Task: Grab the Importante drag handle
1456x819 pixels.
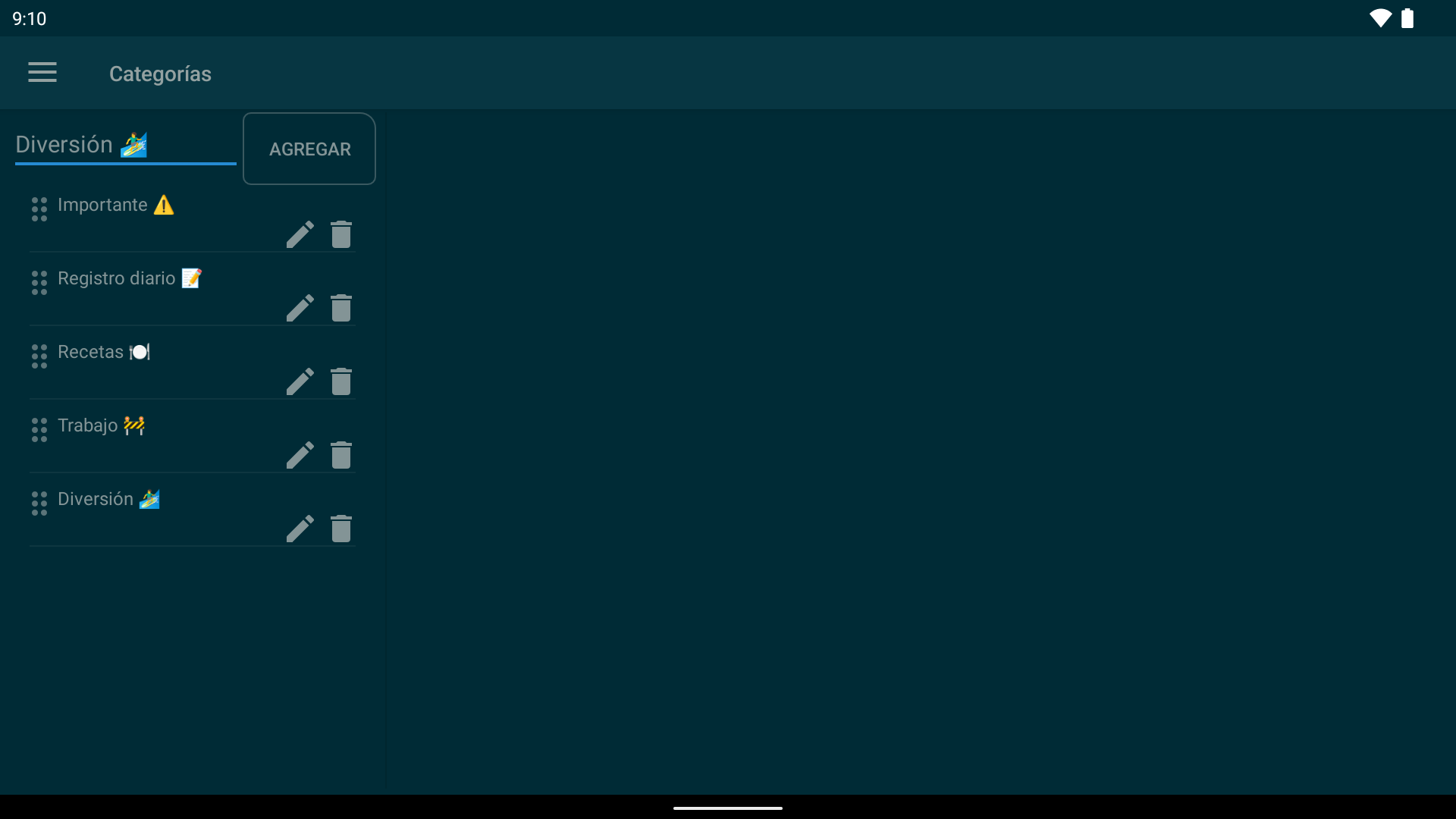Action: (39, 209)
